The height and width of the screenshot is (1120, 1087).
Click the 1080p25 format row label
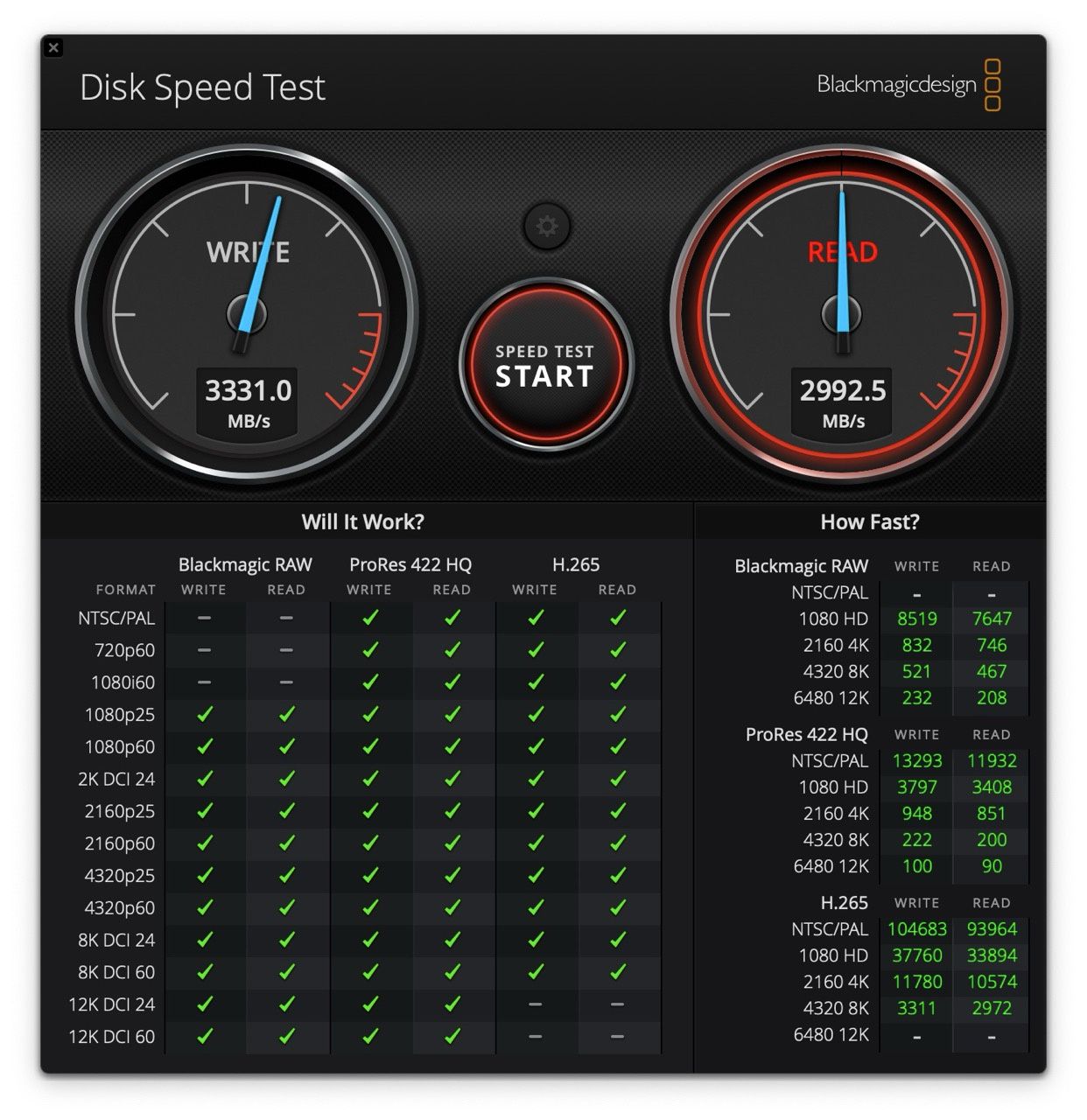[x=119, y=715]
